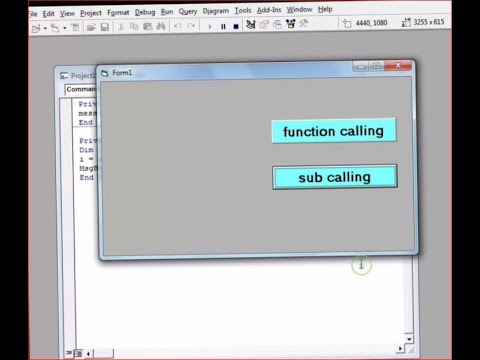Show the Toolbox via hammer icon
This screenshot has height=360, width=480.
tap(304, 24)
